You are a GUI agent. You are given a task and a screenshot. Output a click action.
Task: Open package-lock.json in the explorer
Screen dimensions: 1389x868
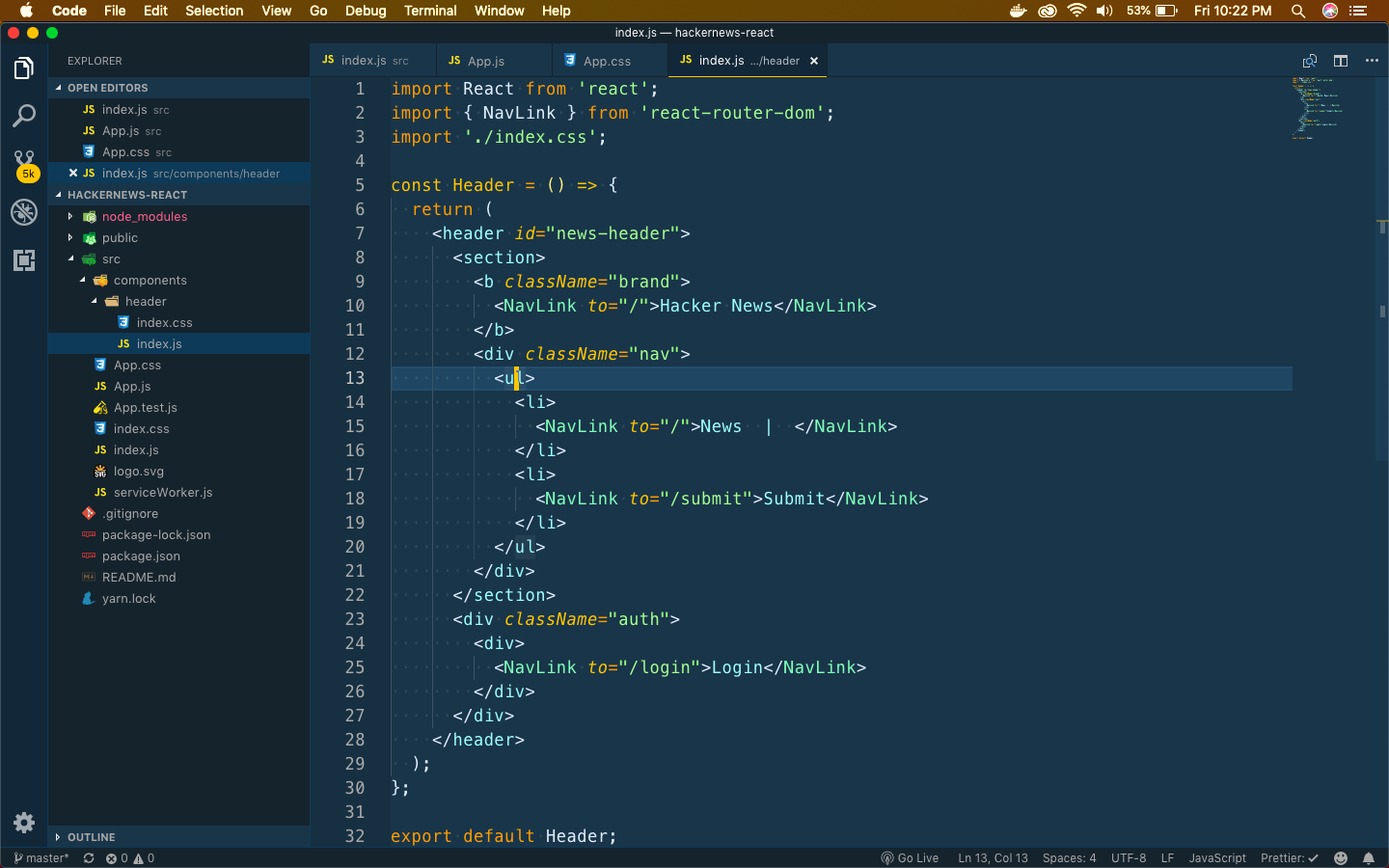[x=178, y=535]
